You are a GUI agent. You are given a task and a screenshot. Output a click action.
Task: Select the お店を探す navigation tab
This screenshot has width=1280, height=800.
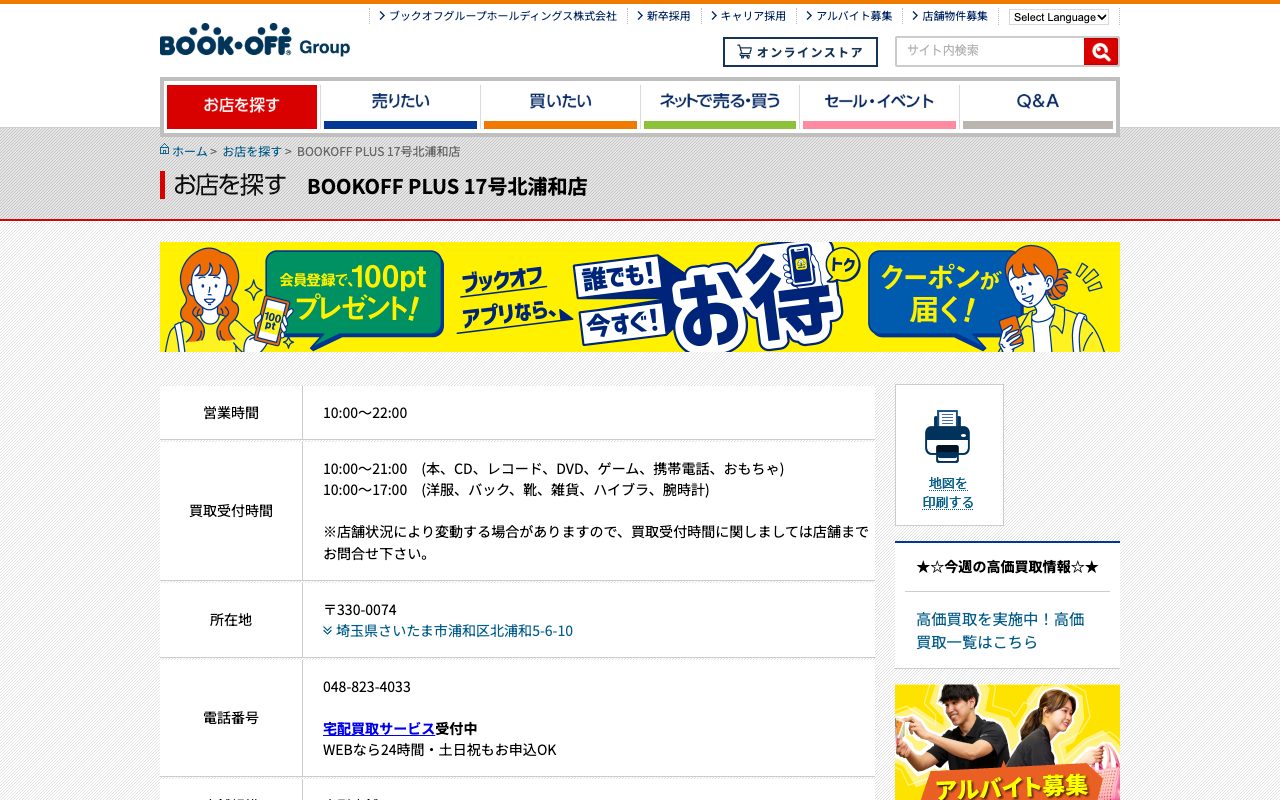242,106
